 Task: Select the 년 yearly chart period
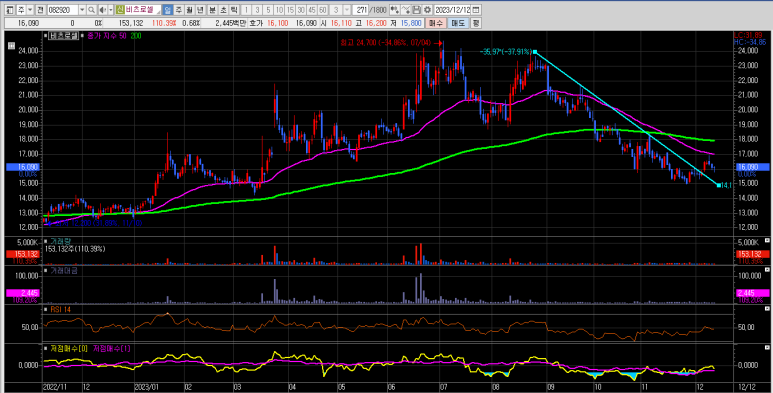point(201,10)
